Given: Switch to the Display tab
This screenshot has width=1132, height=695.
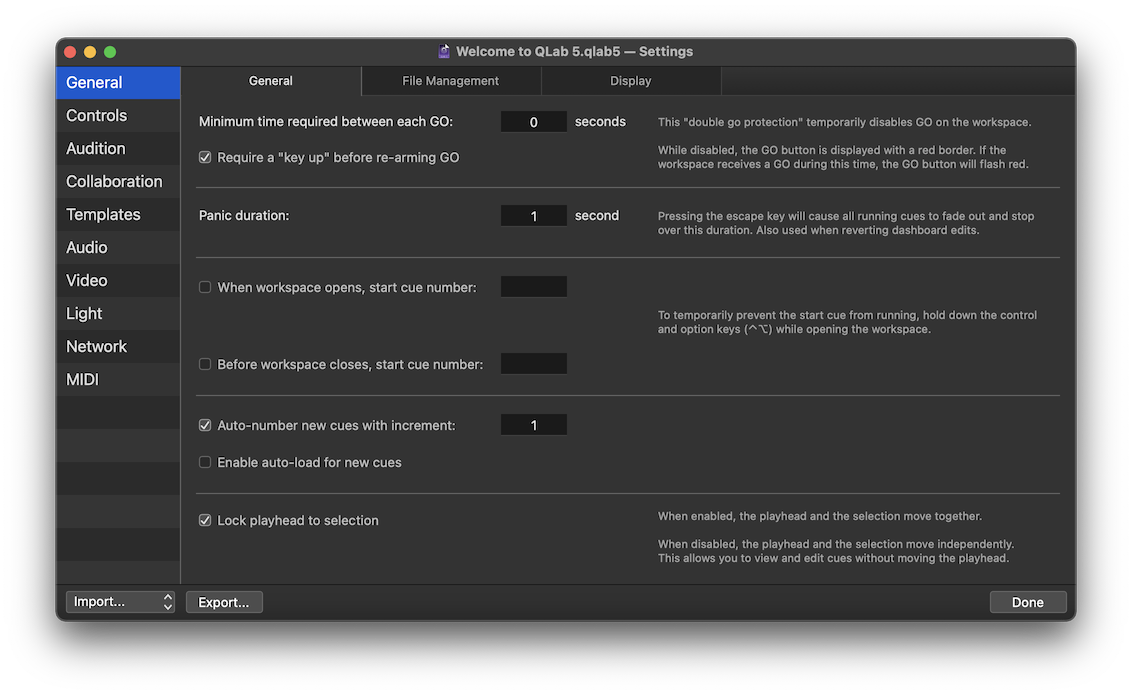Looking at the screenshot, I should click(630, 81).
